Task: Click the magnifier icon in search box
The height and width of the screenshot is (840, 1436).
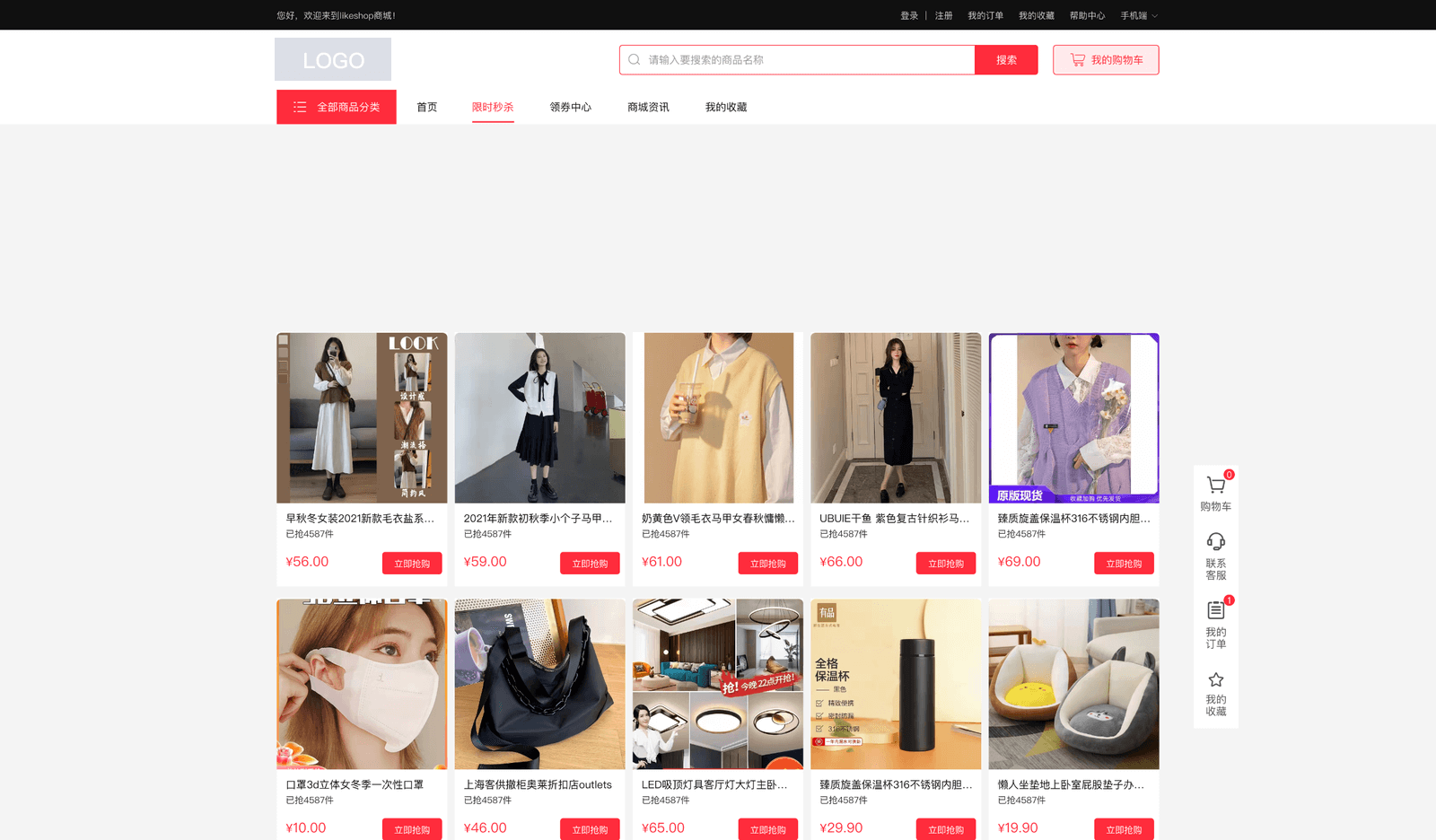Action: tap(635, 60)
